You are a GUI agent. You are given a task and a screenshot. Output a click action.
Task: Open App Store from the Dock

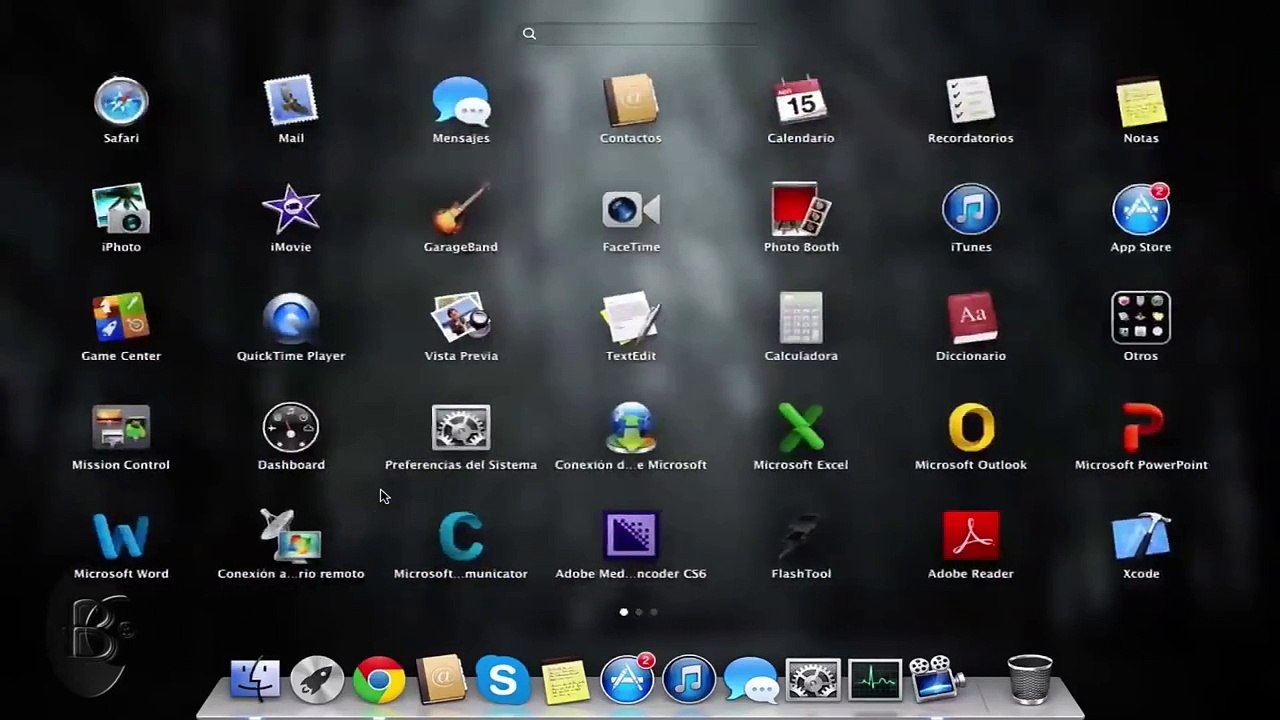[x=627, y=680]
